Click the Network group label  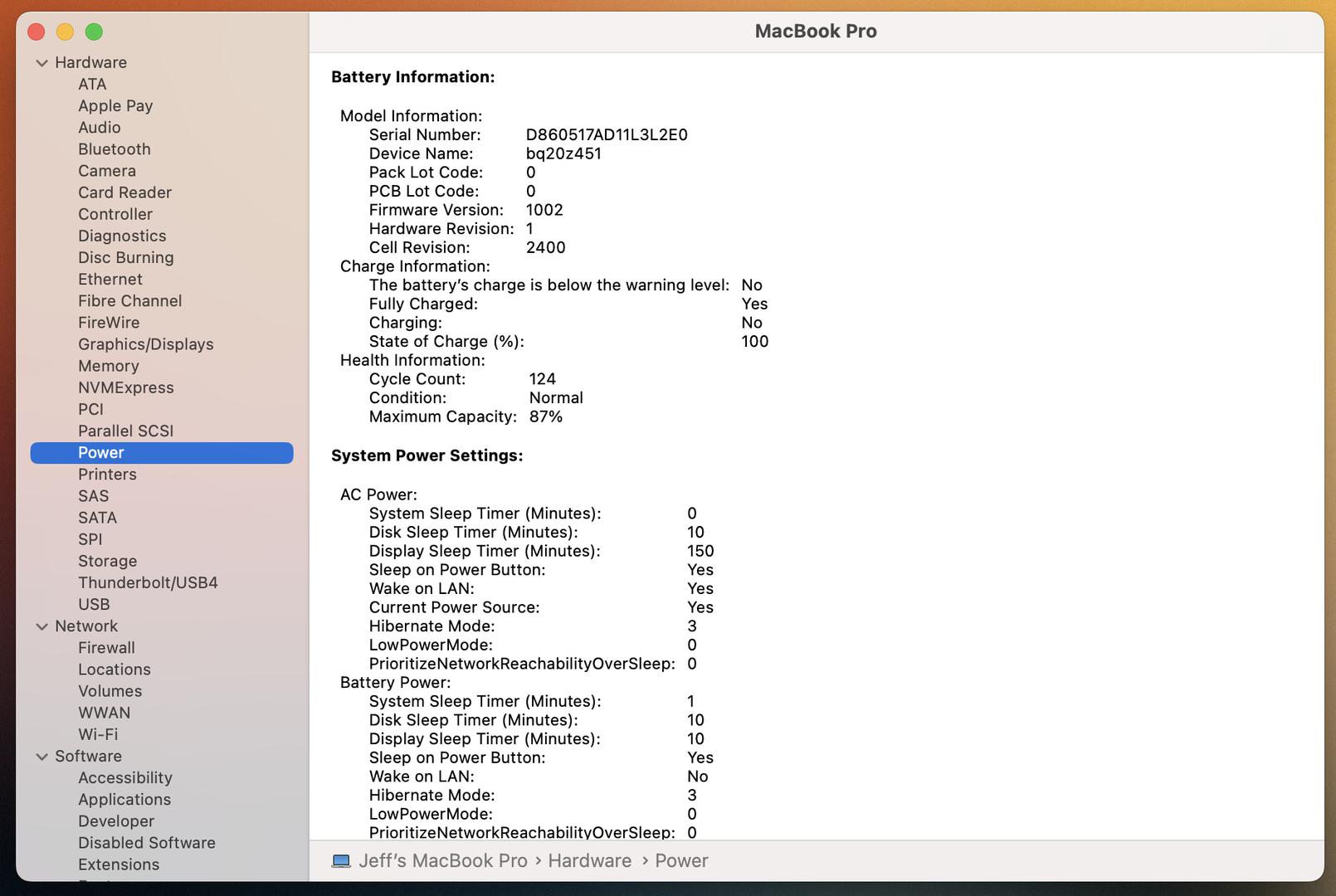86,626
